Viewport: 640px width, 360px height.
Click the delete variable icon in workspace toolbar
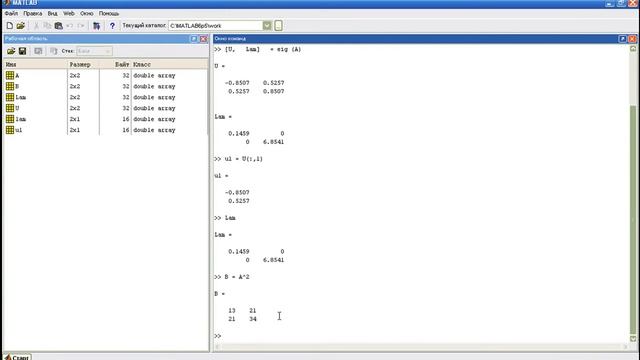(x=53, y=51)
